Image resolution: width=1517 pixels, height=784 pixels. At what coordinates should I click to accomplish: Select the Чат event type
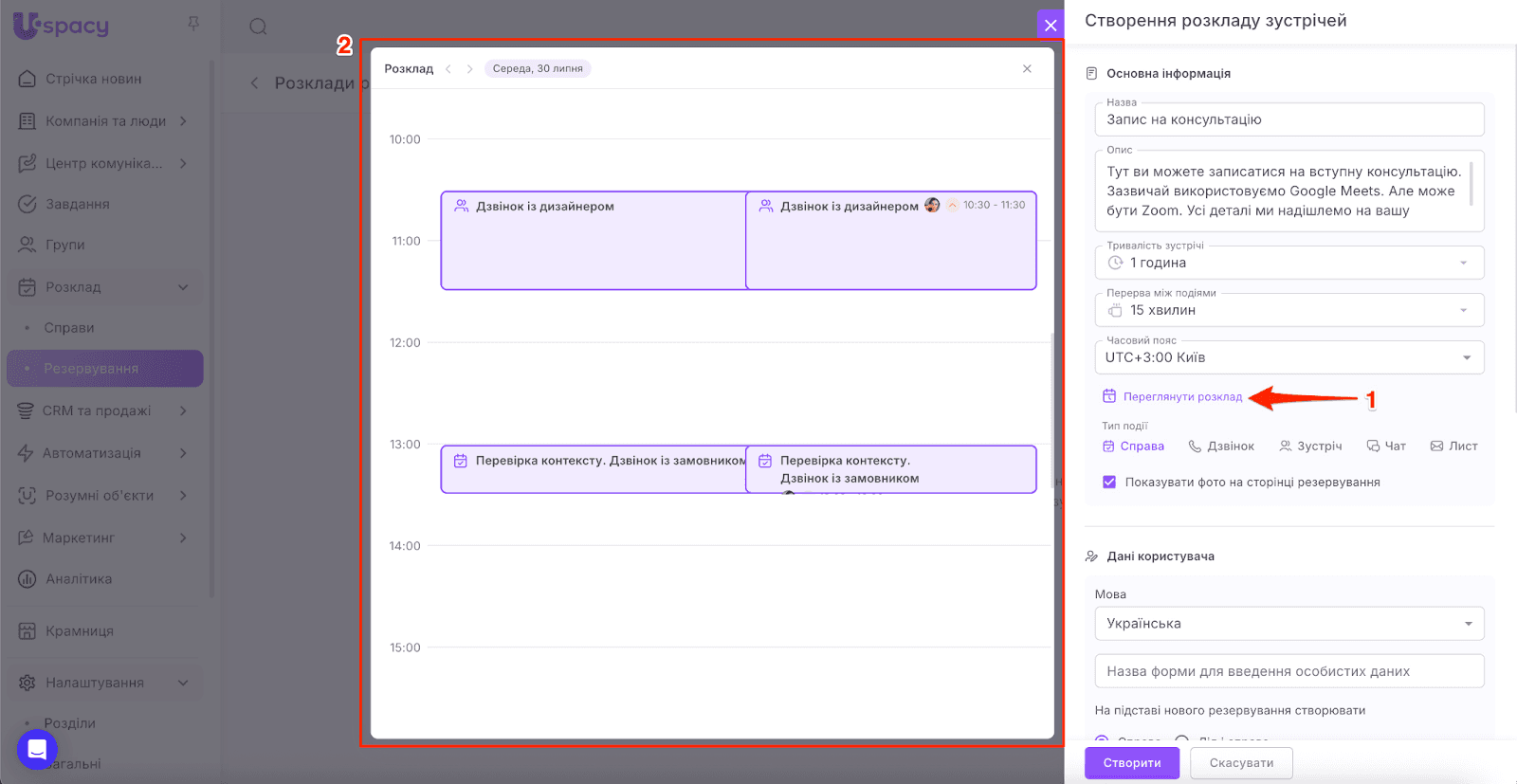pos(1386,446)
